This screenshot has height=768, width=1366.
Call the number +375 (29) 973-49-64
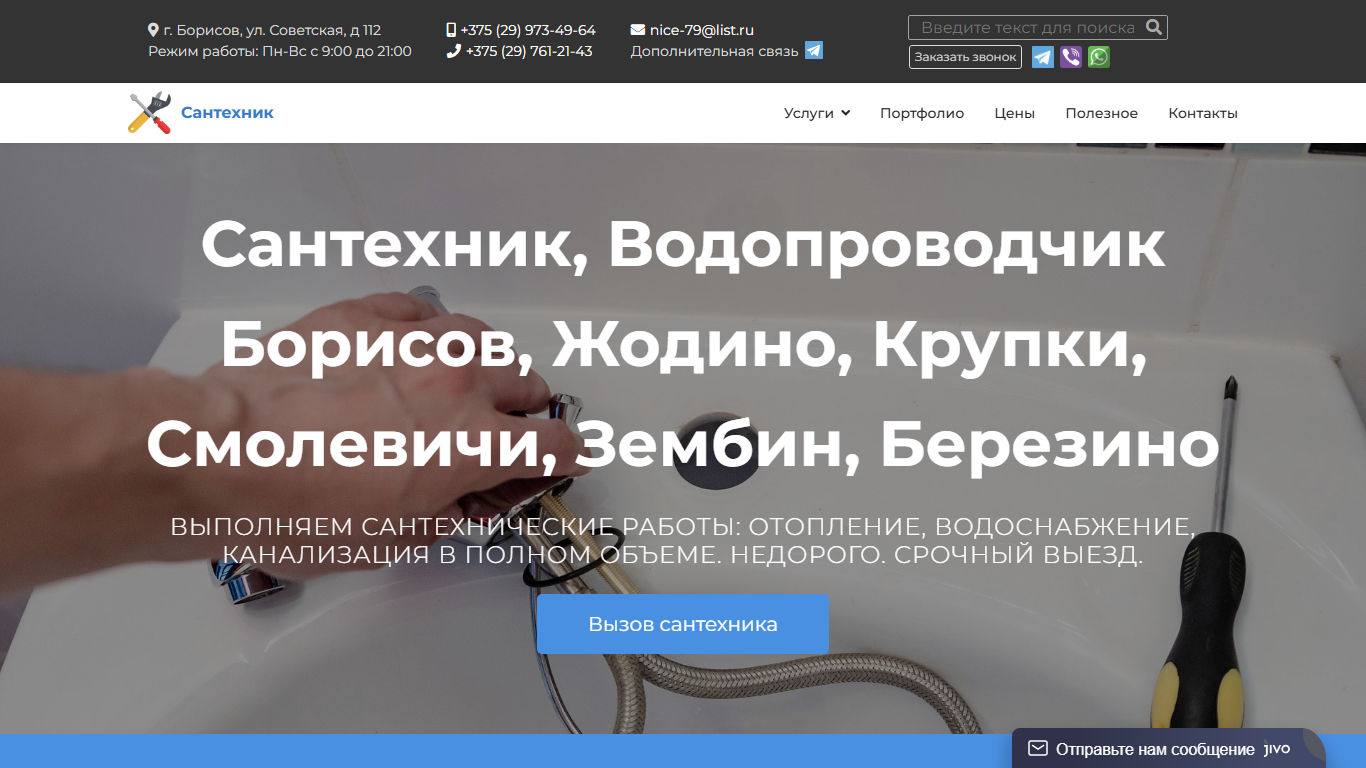tap(528, 30)
